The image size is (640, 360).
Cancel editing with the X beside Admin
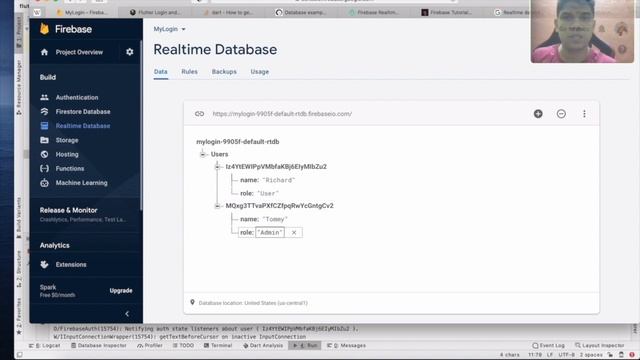[x=294, y=232]
